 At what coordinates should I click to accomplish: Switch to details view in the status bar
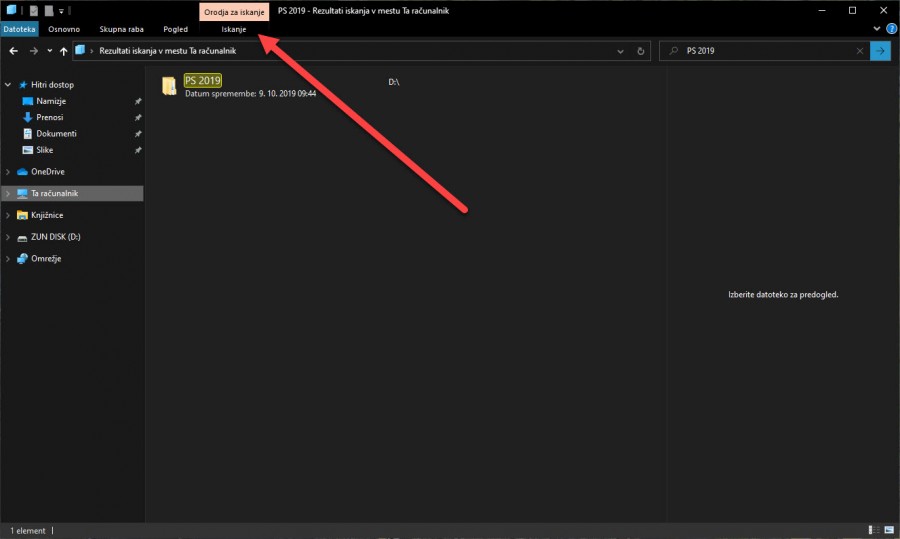874,529
